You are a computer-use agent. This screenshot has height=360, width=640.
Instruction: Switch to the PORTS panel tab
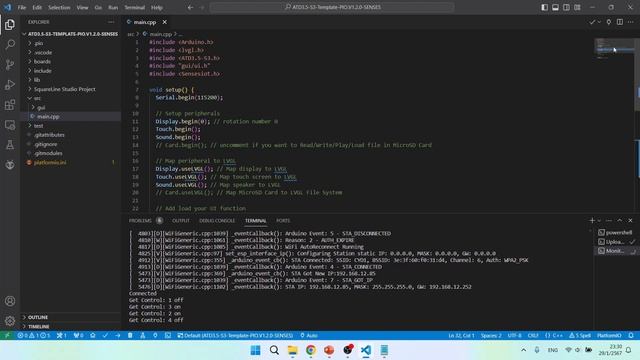pos(283,220)
